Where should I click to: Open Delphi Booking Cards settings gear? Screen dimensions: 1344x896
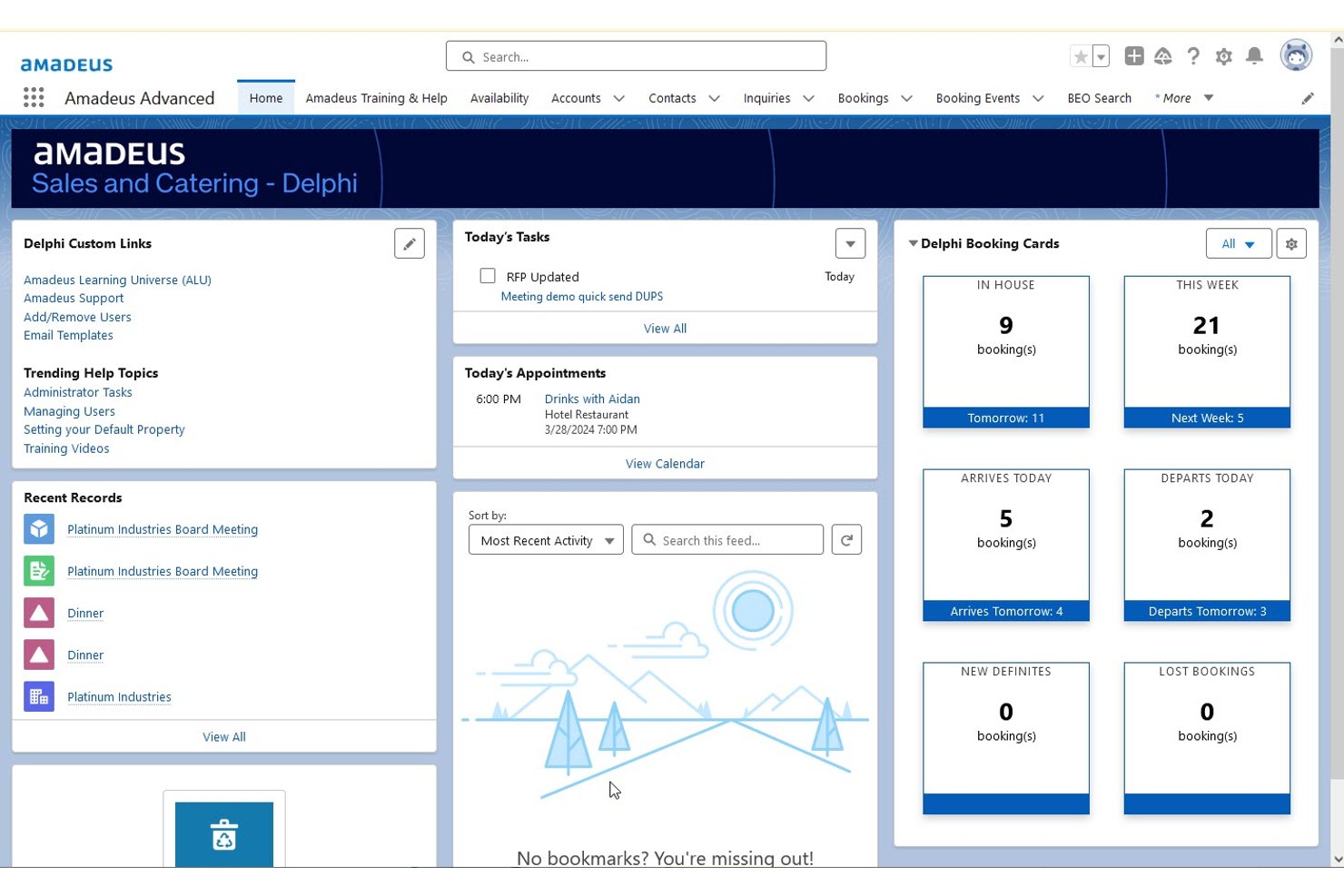tap(1291, 243)
